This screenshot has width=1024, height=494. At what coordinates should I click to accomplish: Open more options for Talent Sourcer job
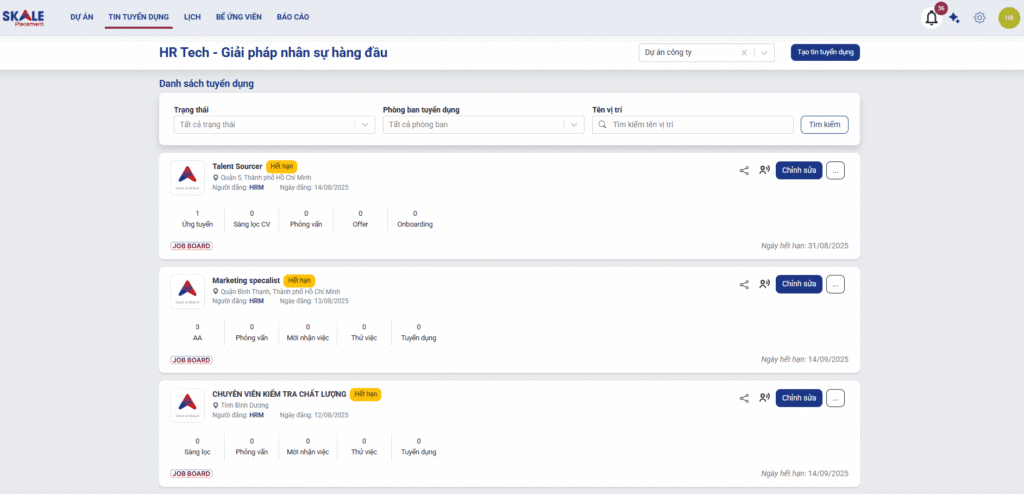(836, 170)
